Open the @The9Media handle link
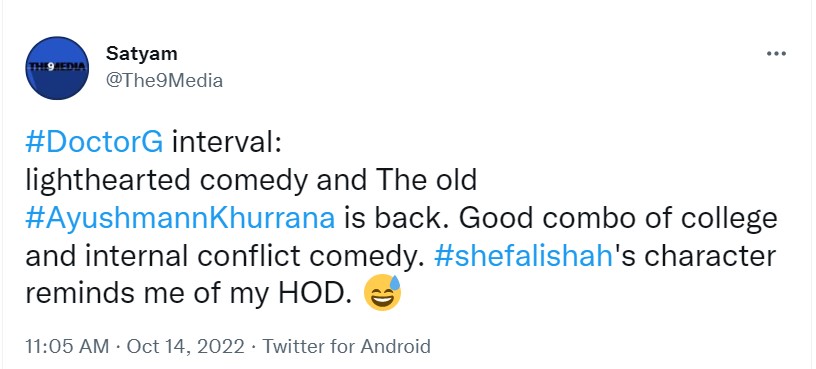Viewport: 816px width, 369px height. 164,81
